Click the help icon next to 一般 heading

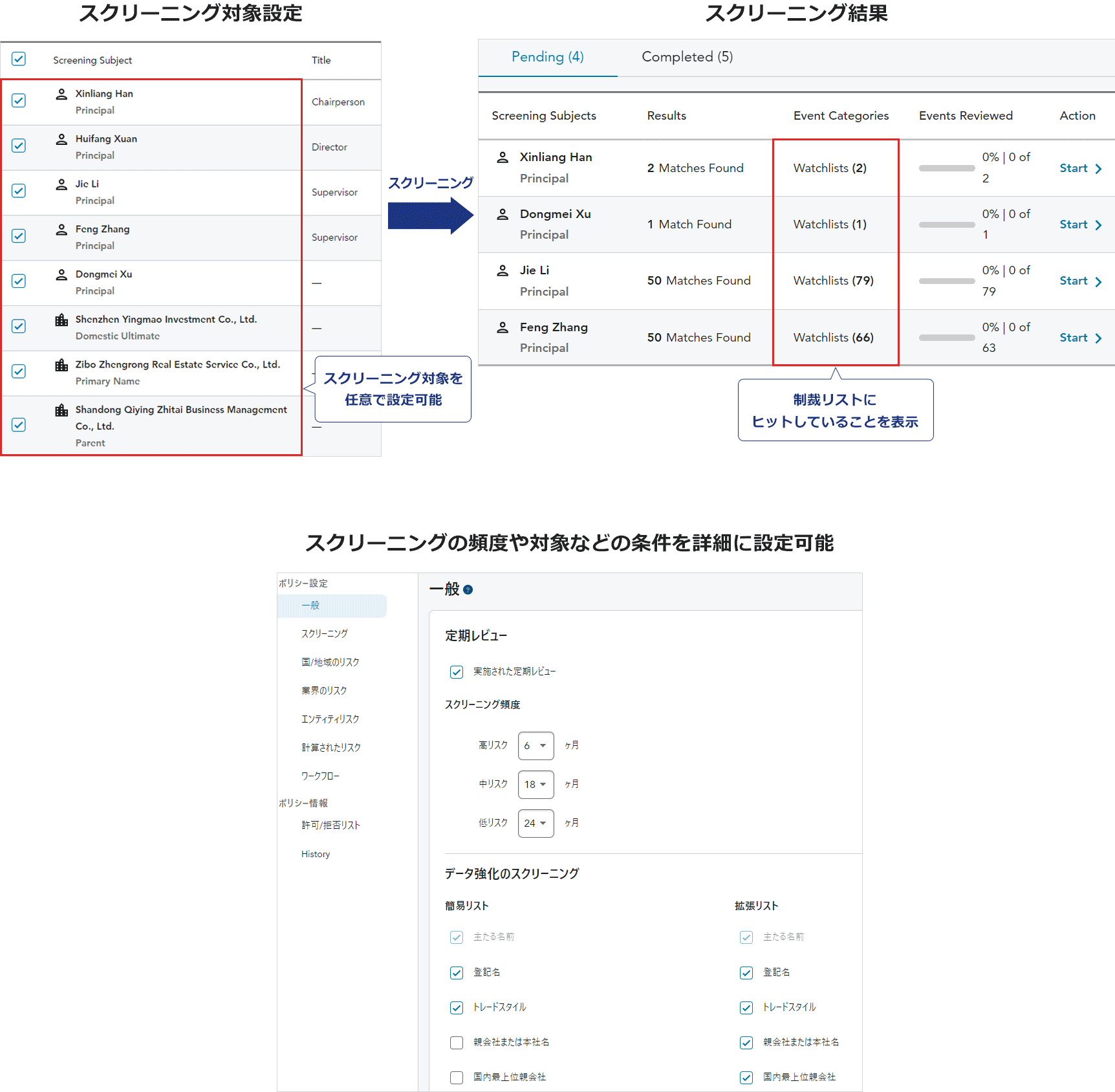468,589
